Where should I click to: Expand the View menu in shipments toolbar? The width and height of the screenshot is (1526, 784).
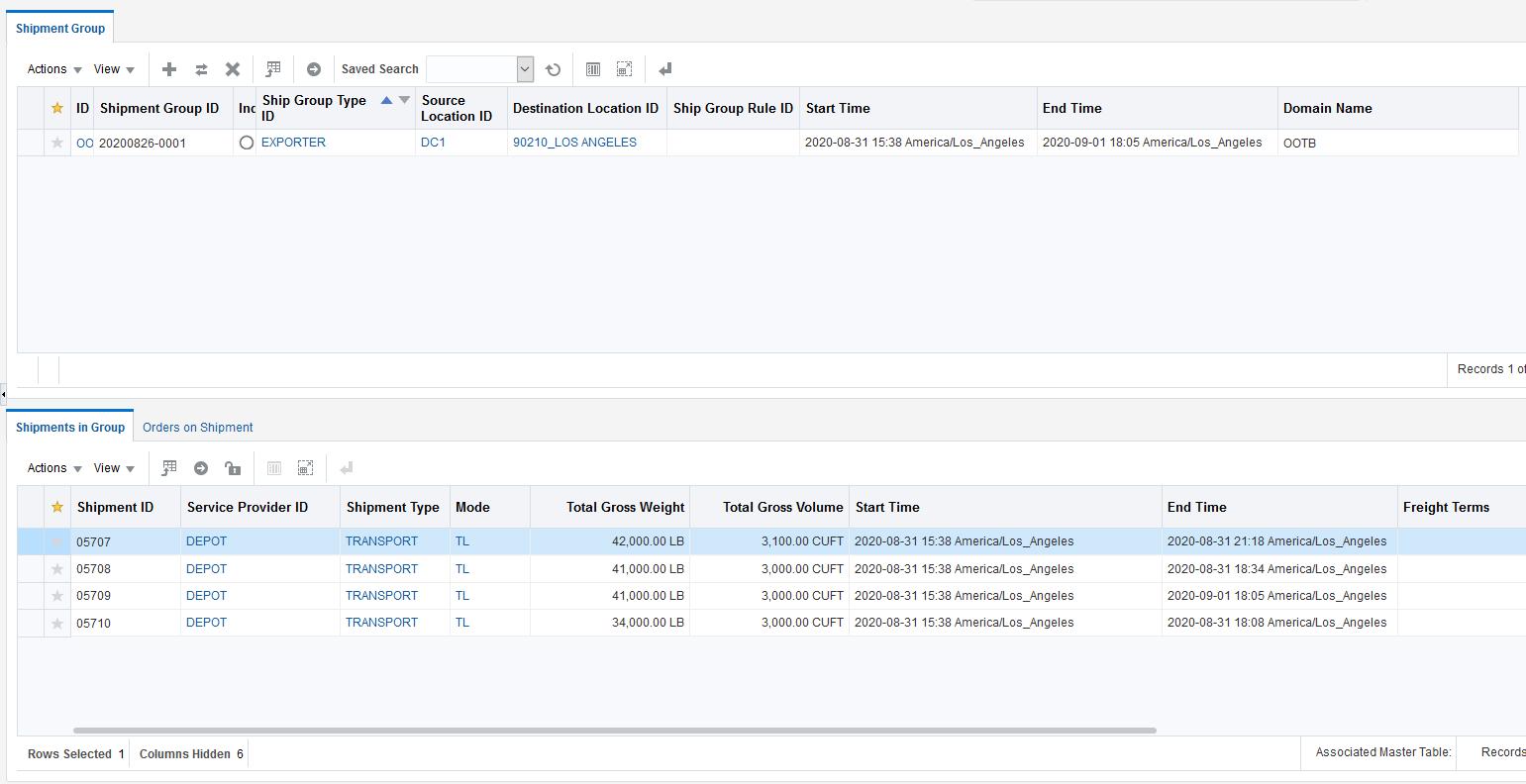(114, 468)
